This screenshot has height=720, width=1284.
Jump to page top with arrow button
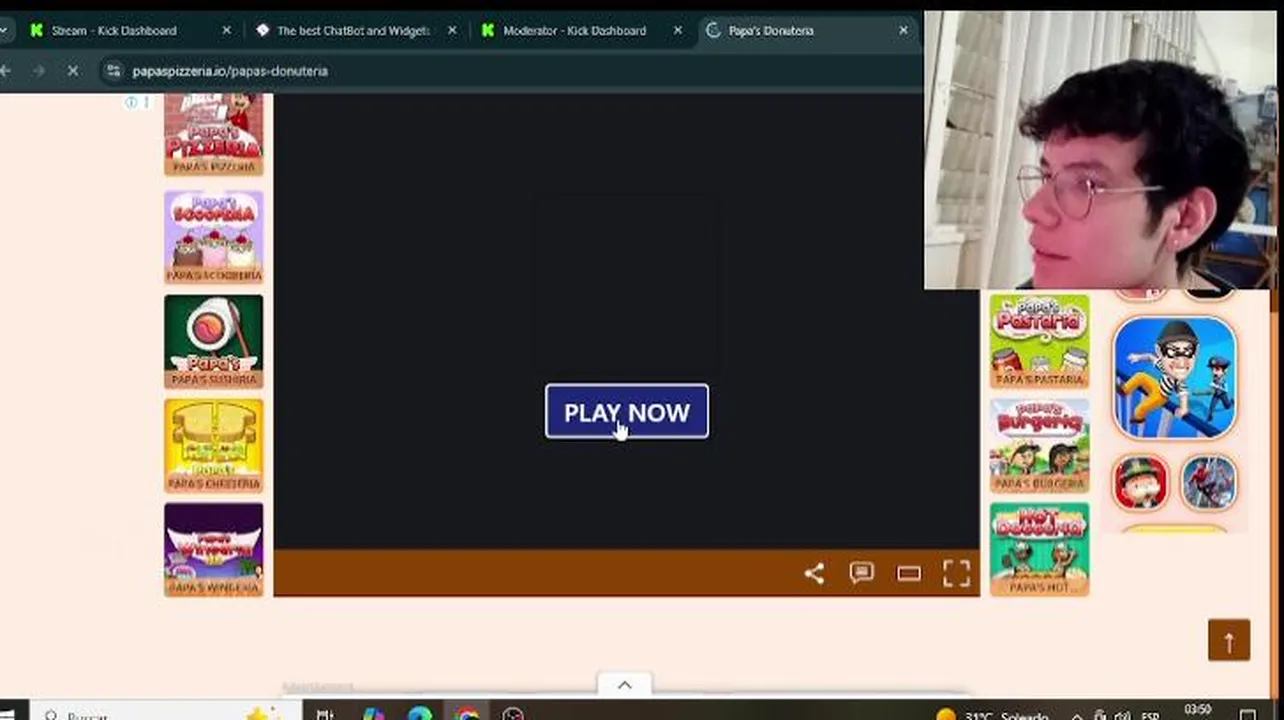1229,640
